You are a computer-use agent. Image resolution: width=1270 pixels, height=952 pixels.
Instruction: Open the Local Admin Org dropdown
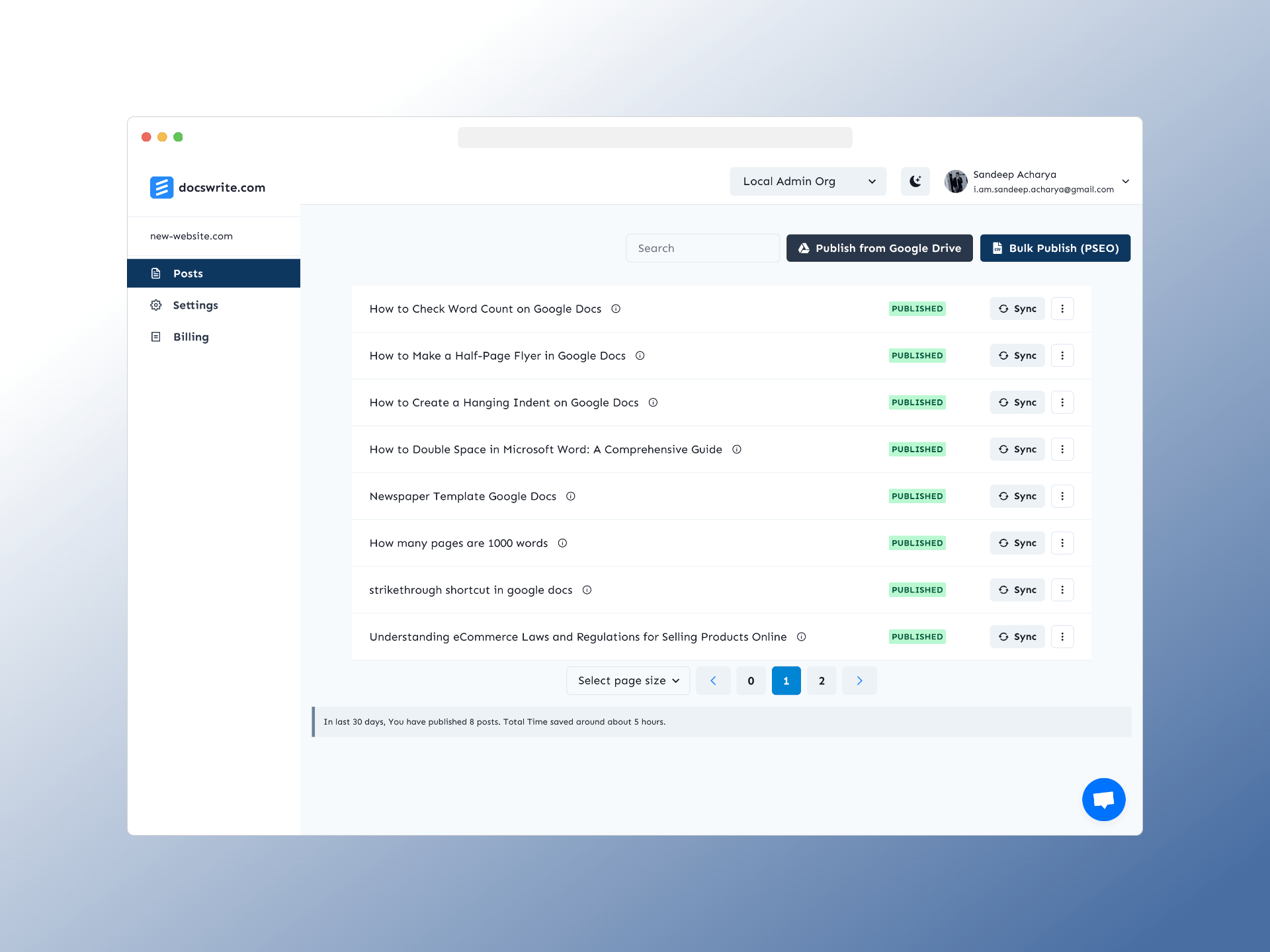coord(808,181)
